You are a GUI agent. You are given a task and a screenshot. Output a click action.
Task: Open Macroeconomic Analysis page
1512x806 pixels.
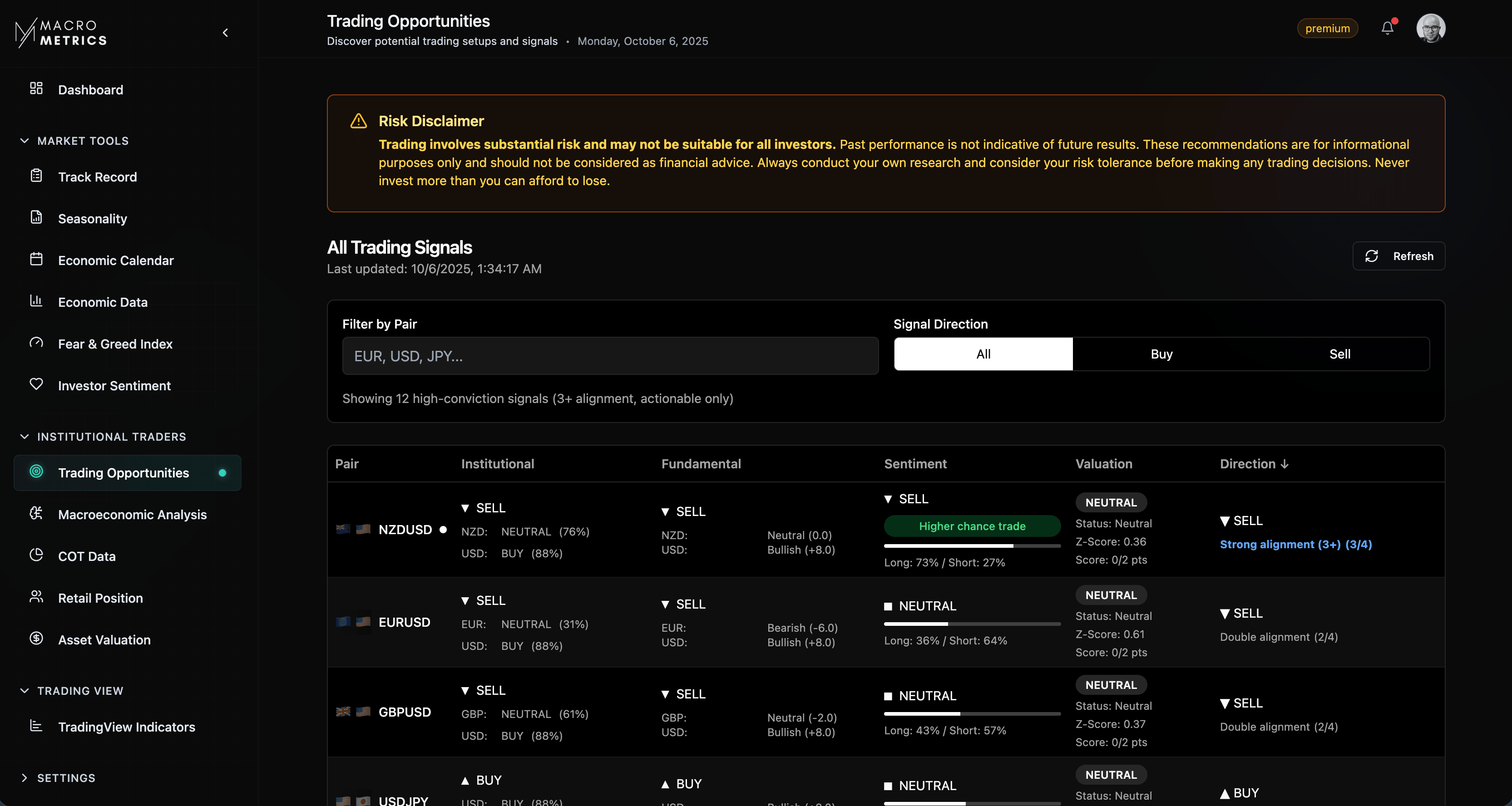[x=132, y=515]
